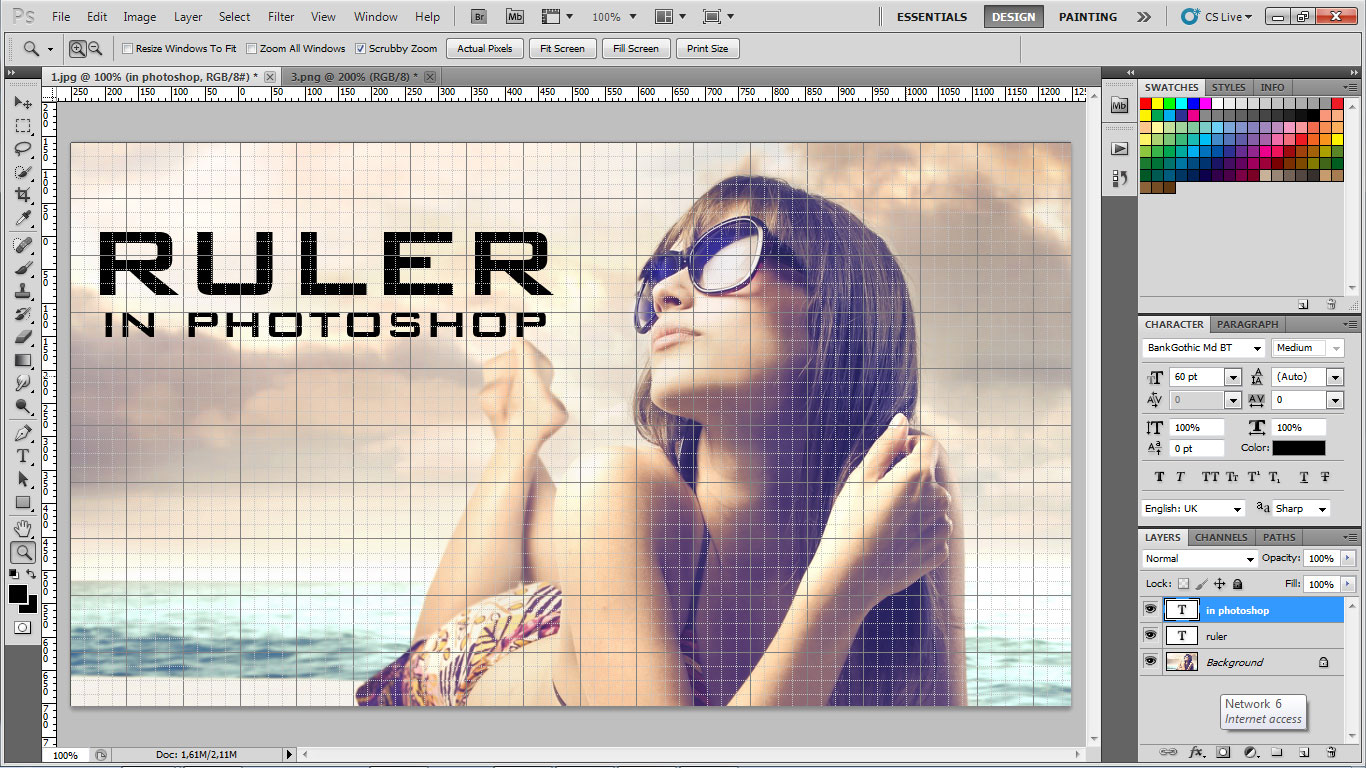The width and height of the screenshot is (1366, 768).
Task: Click the Actual Pixels button
Action: coord(484,48)
